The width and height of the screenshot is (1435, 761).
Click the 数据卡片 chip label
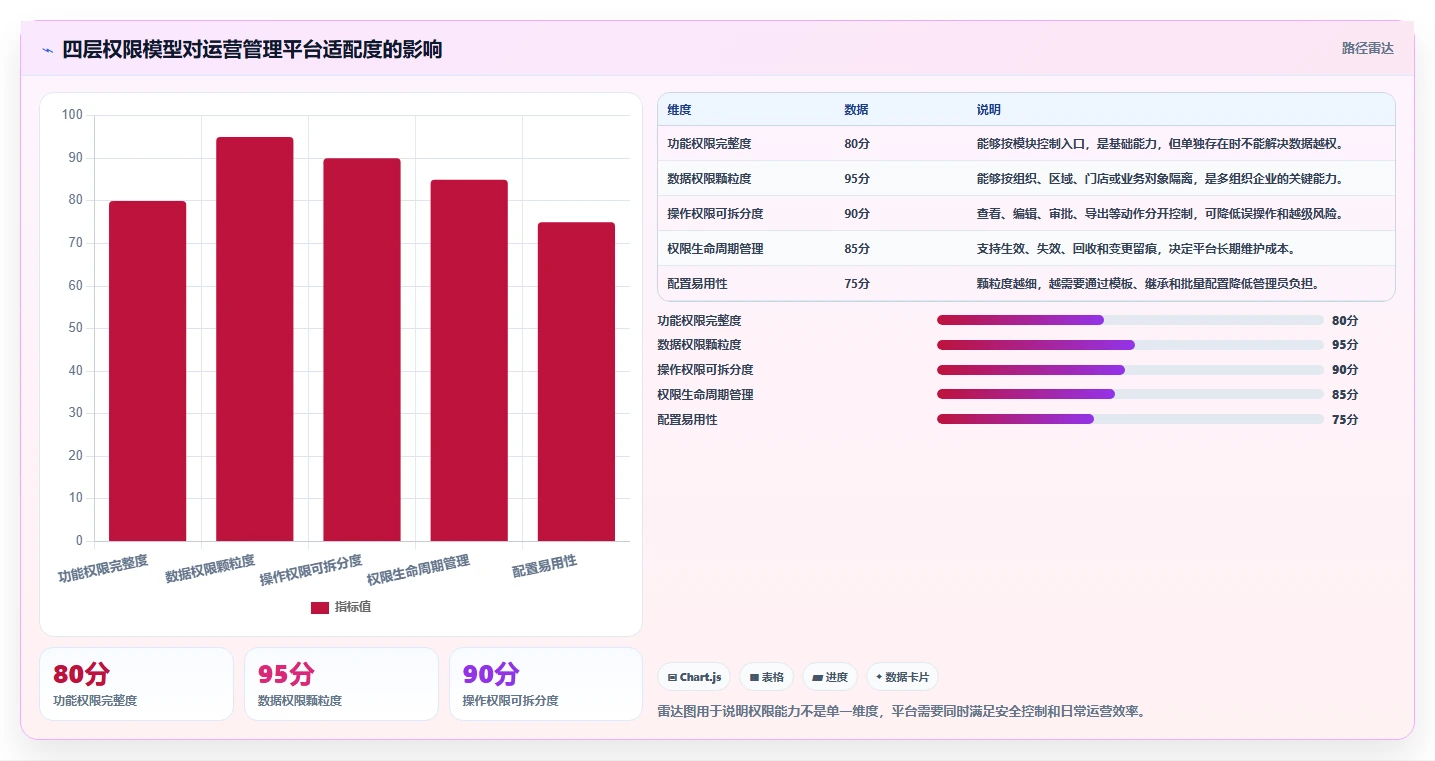907,677
